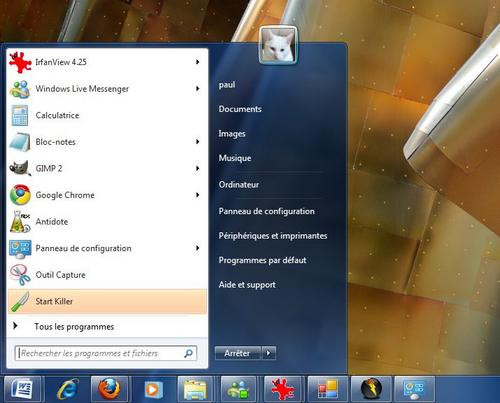This screenshot has height=403, width=500.
Task: Click the Arrêter shutdown button
Action: point(238,353)
